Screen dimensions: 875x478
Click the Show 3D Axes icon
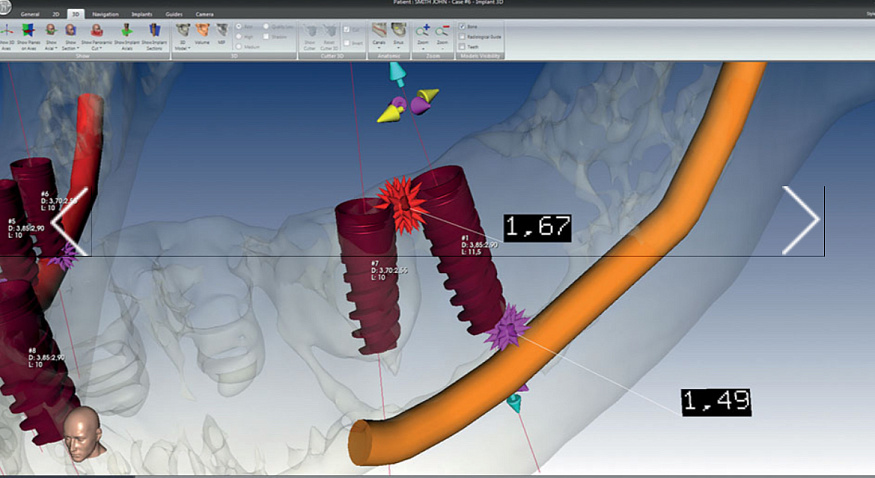(x=7, y=31)
